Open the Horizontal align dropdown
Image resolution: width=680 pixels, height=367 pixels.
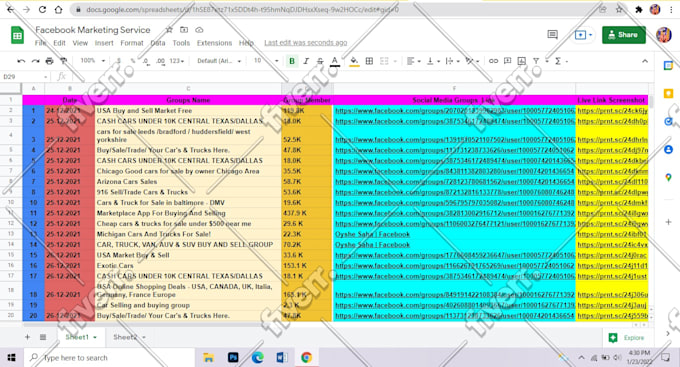(x=414, y=61)
